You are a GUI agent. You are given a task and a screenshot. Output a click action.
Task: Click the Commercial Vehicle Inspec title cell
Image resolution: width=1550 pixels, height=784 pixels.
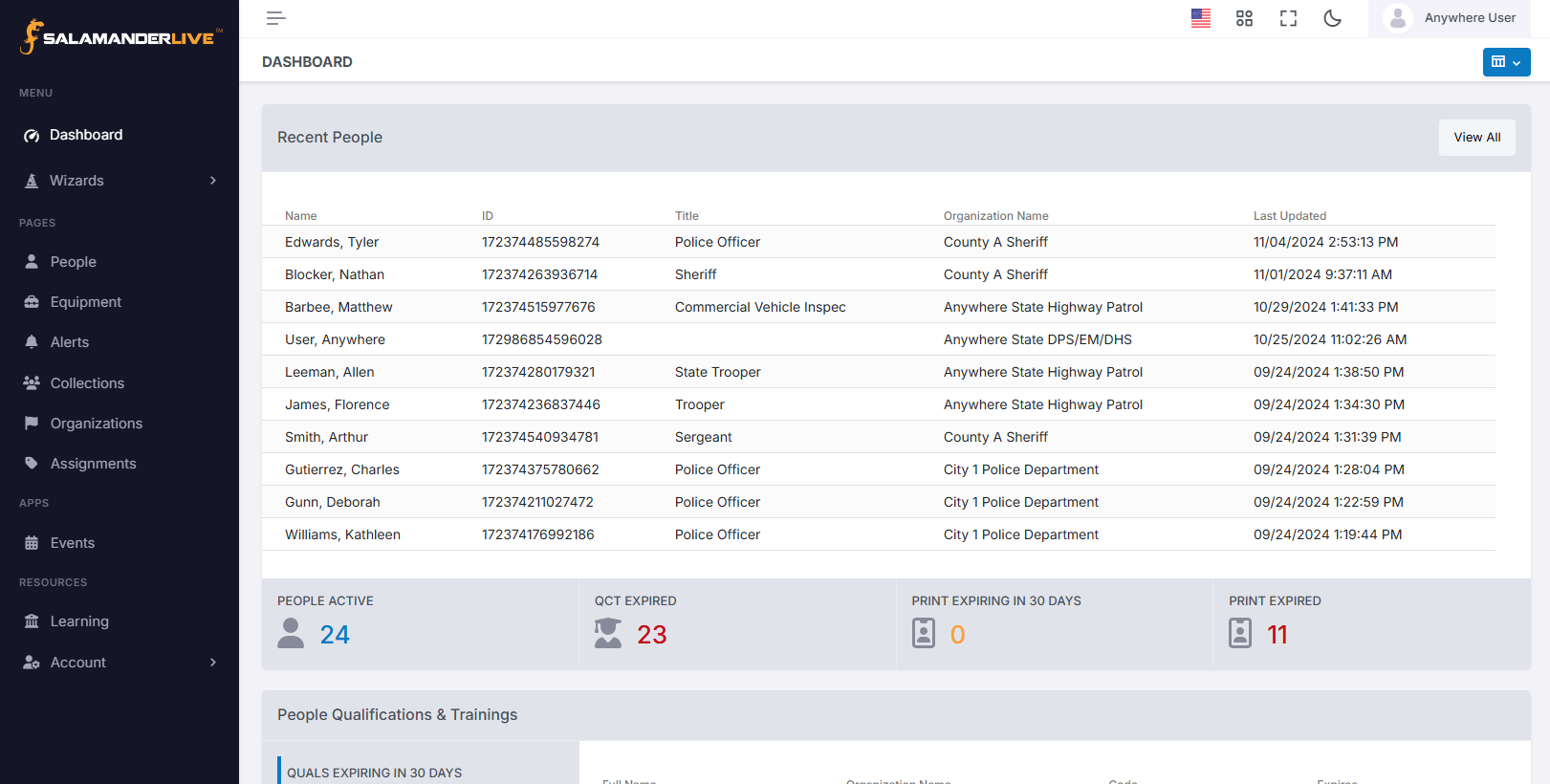[x=760, y=307]
